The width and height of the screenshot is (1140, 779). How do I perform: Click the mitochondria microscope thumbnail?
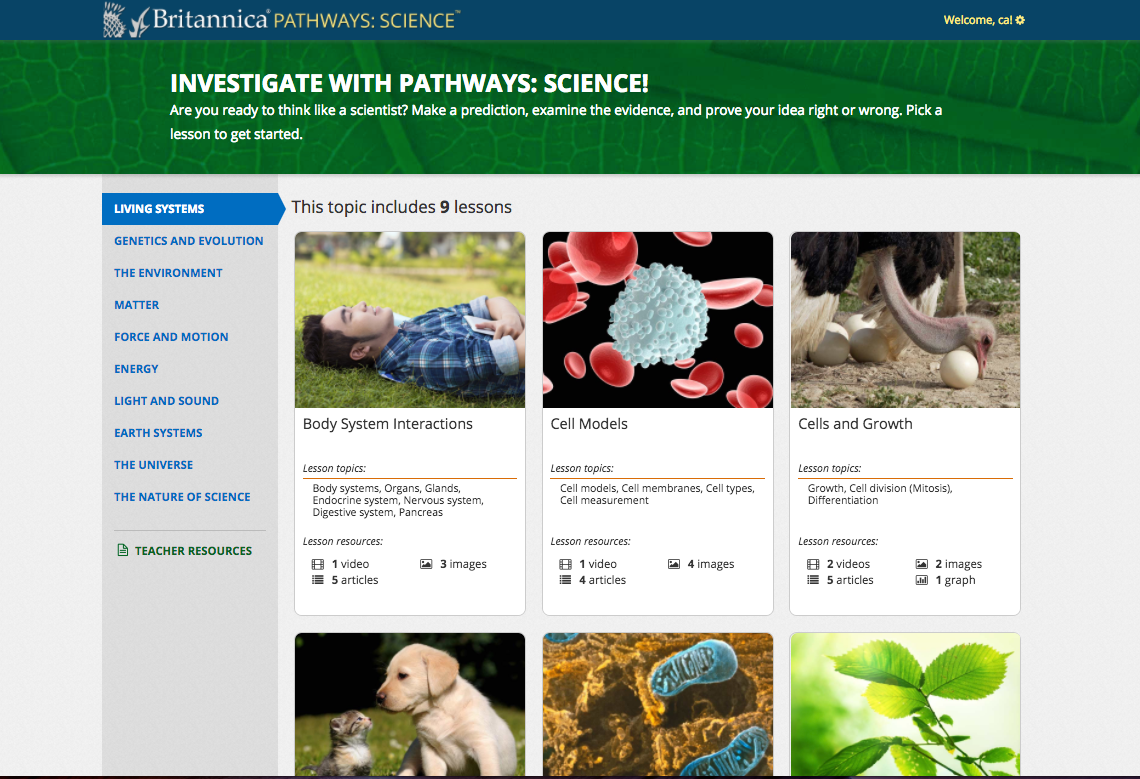point(658,704)
